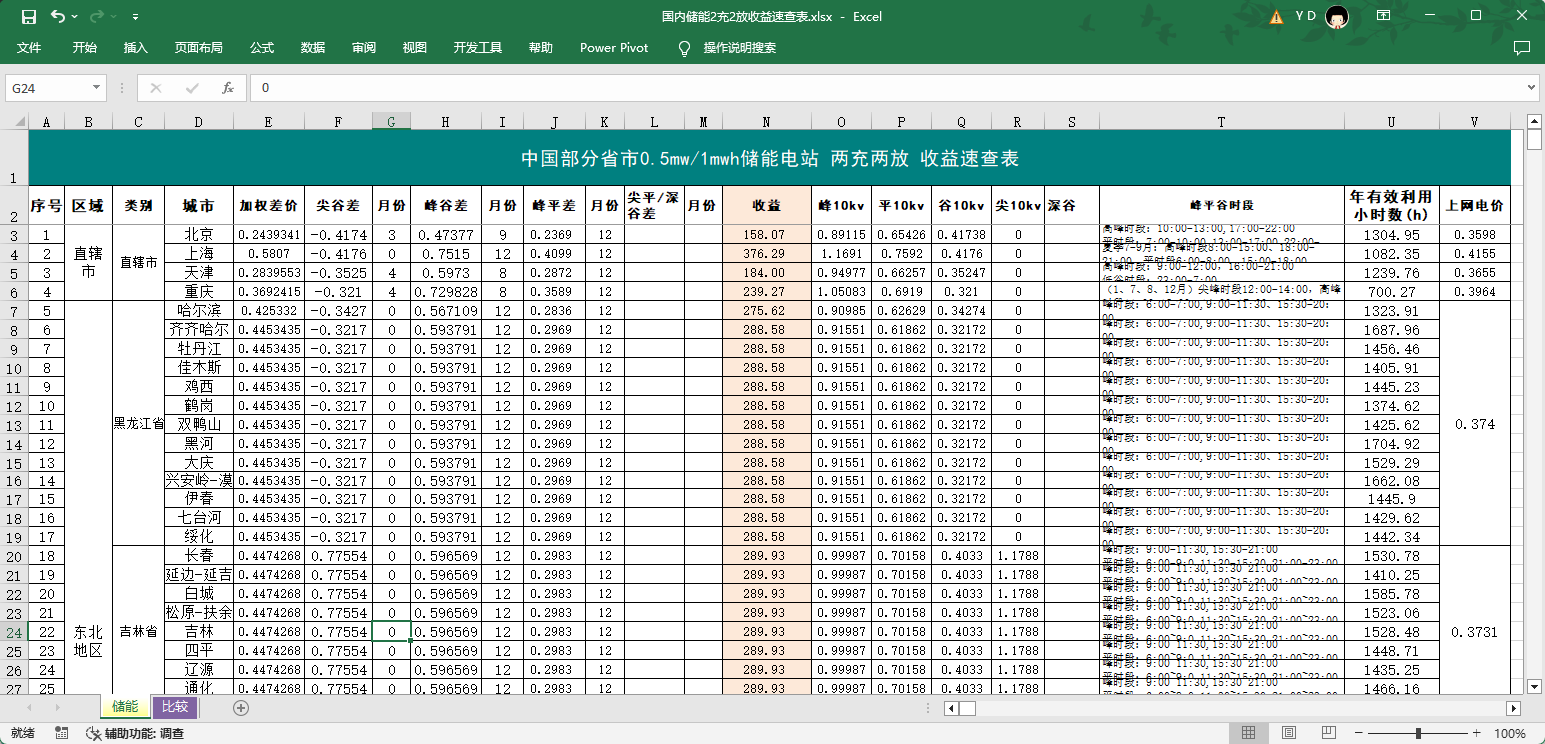Click the macro recording icon in status bar

point(62,733)
